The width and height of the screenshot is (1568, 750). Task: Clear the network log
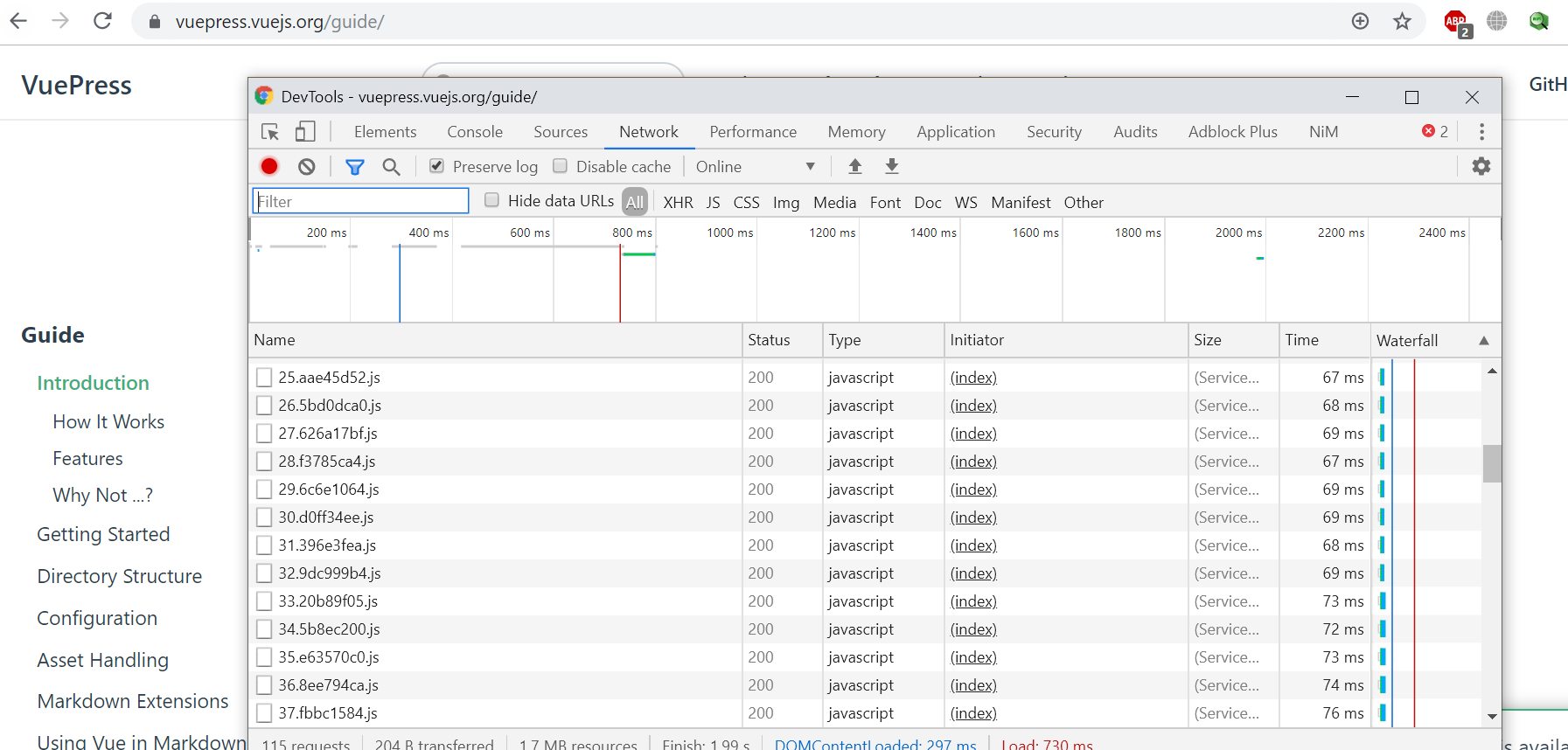point(306,166)
